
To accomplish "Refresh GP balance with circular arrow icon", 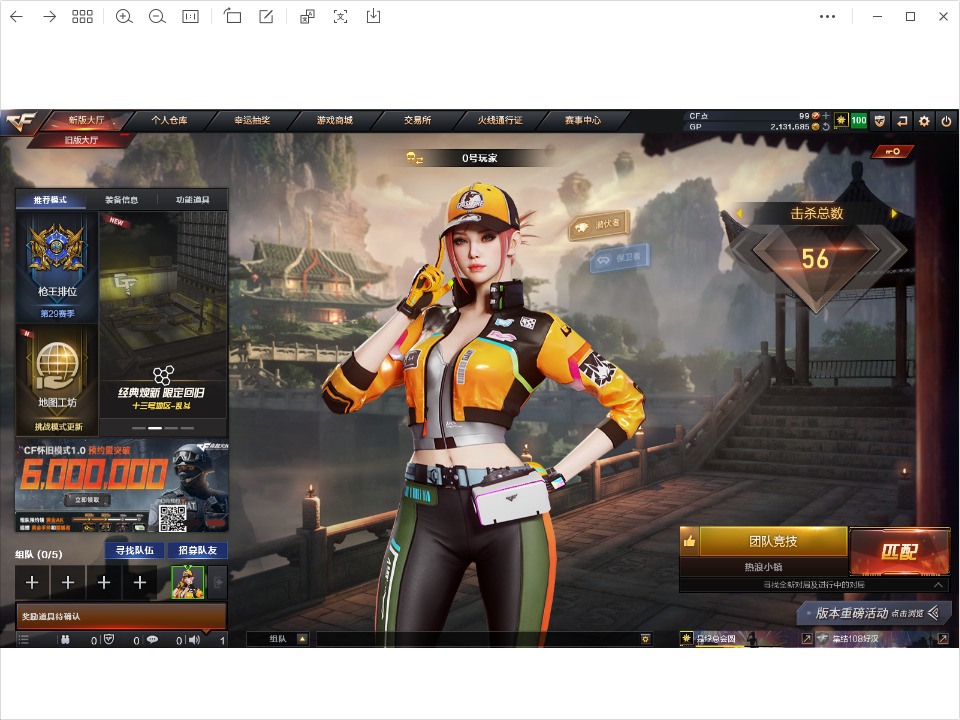I will pyautogui.click(x=826, y=127).
